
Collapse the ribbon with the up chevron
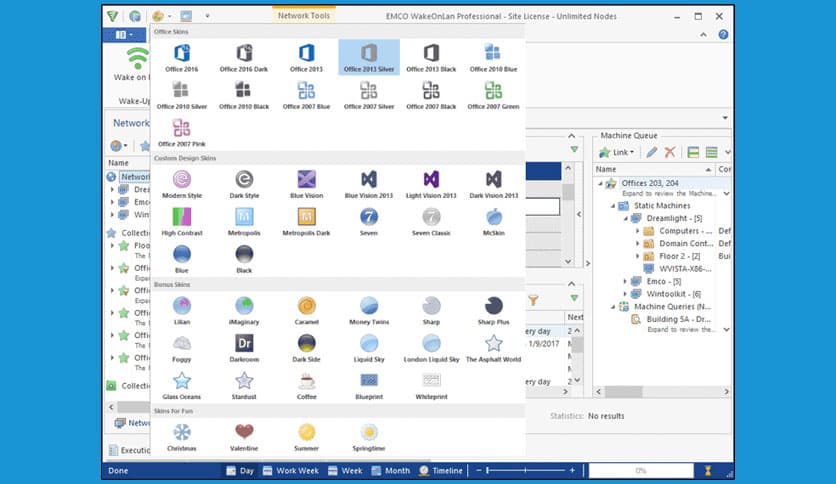point(703,35)
